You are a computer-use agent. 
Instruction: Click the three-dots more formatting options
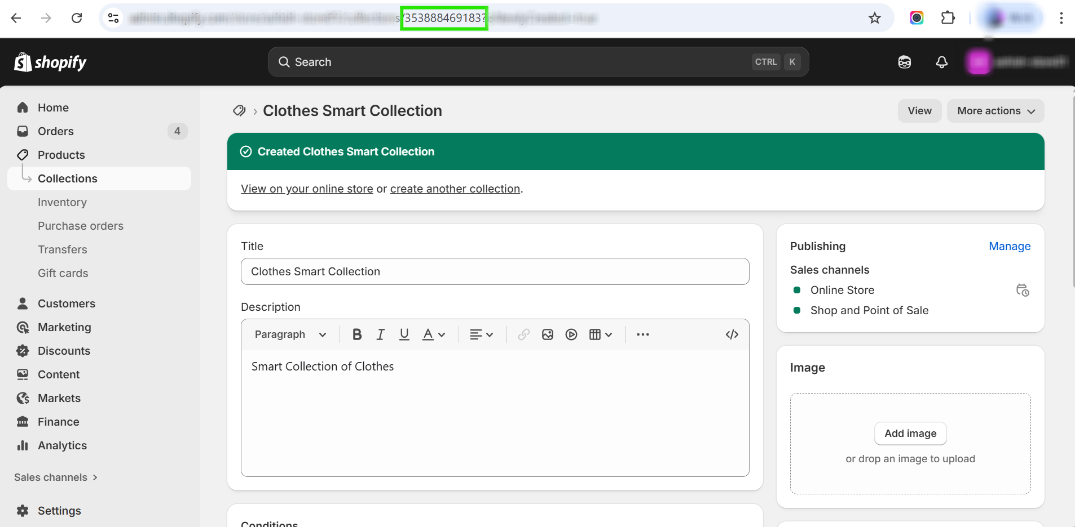click(x=643, y=335)
